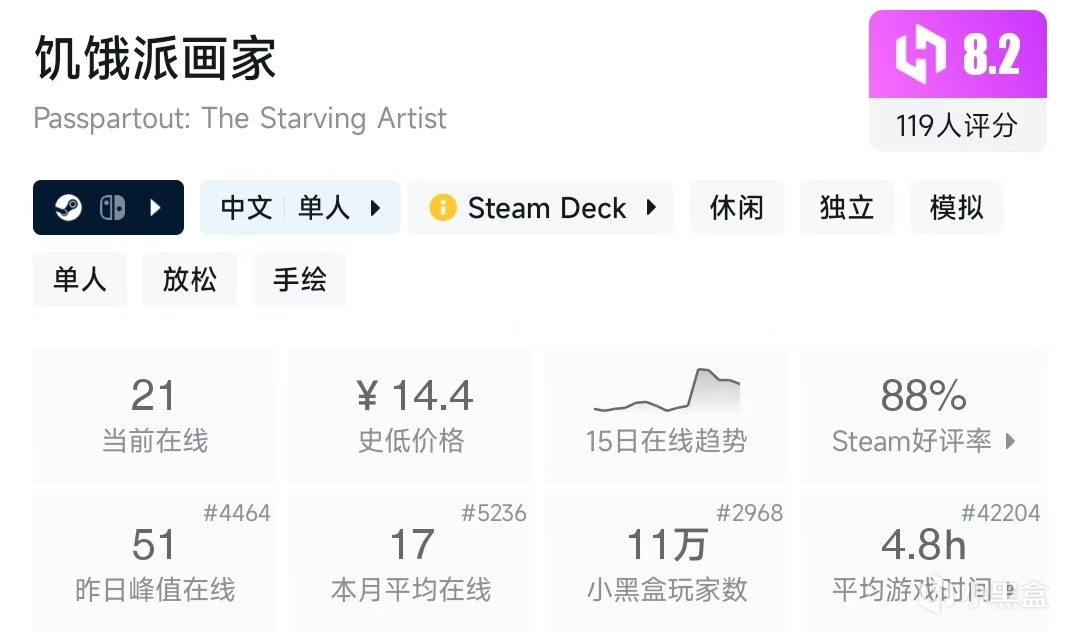1080x631 pixels.
Task: Open Steam好评率 details arrow
Action: 1010,441
